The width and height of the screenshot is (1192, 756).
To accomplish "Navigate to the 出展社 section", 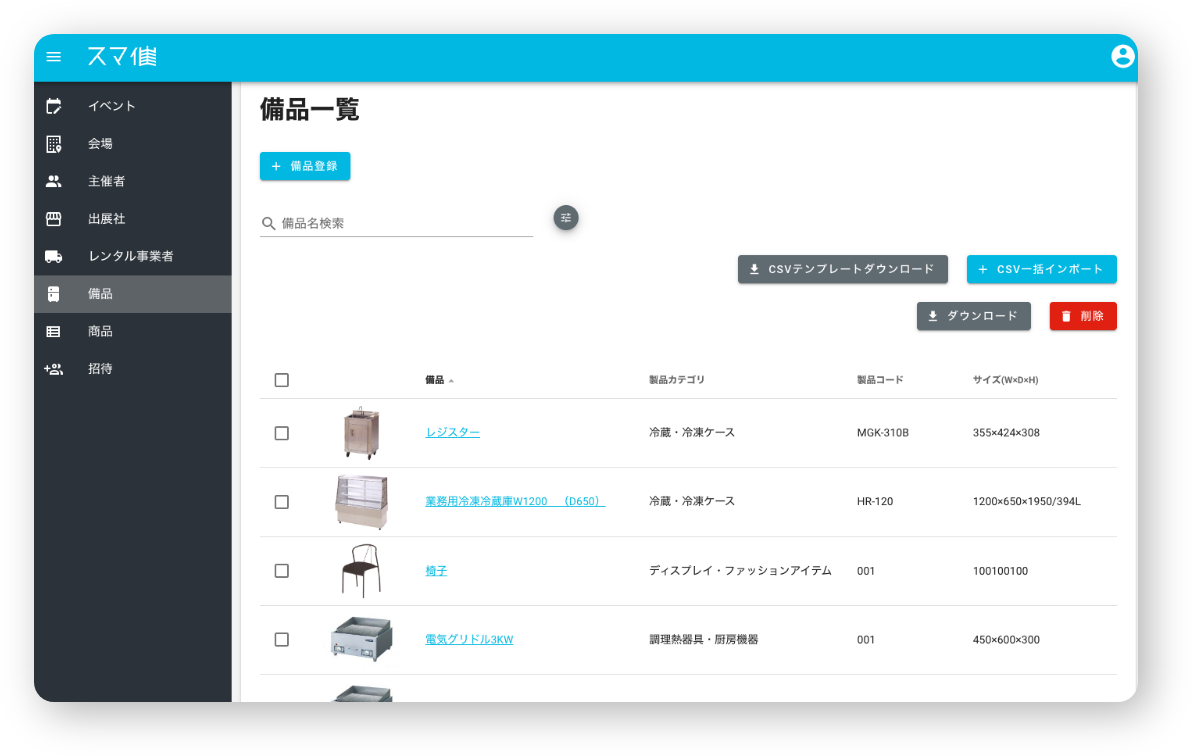I will pos(53,218).
